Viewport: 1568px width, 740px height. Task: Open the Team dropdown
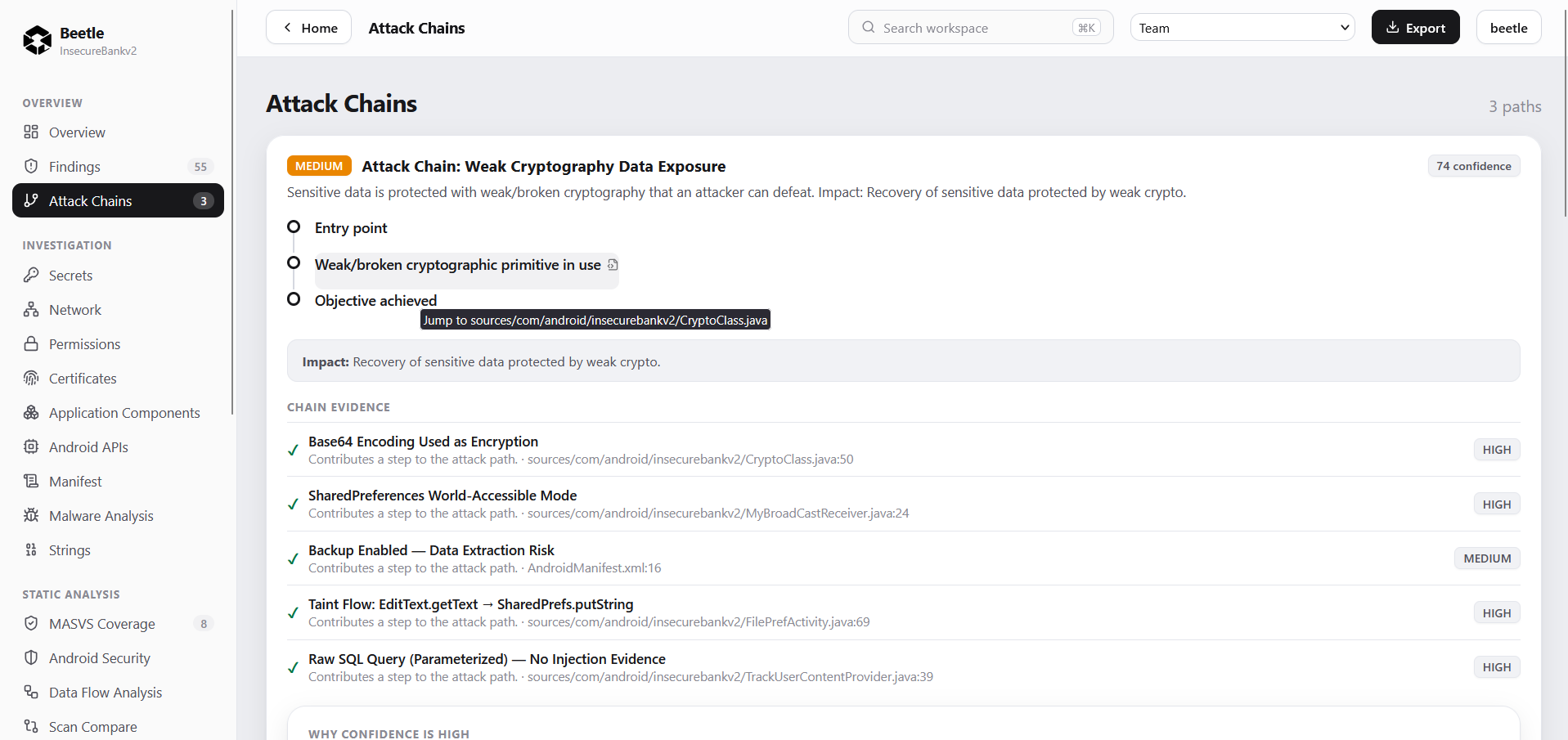pyautogui.click(x=1242, y=28)
